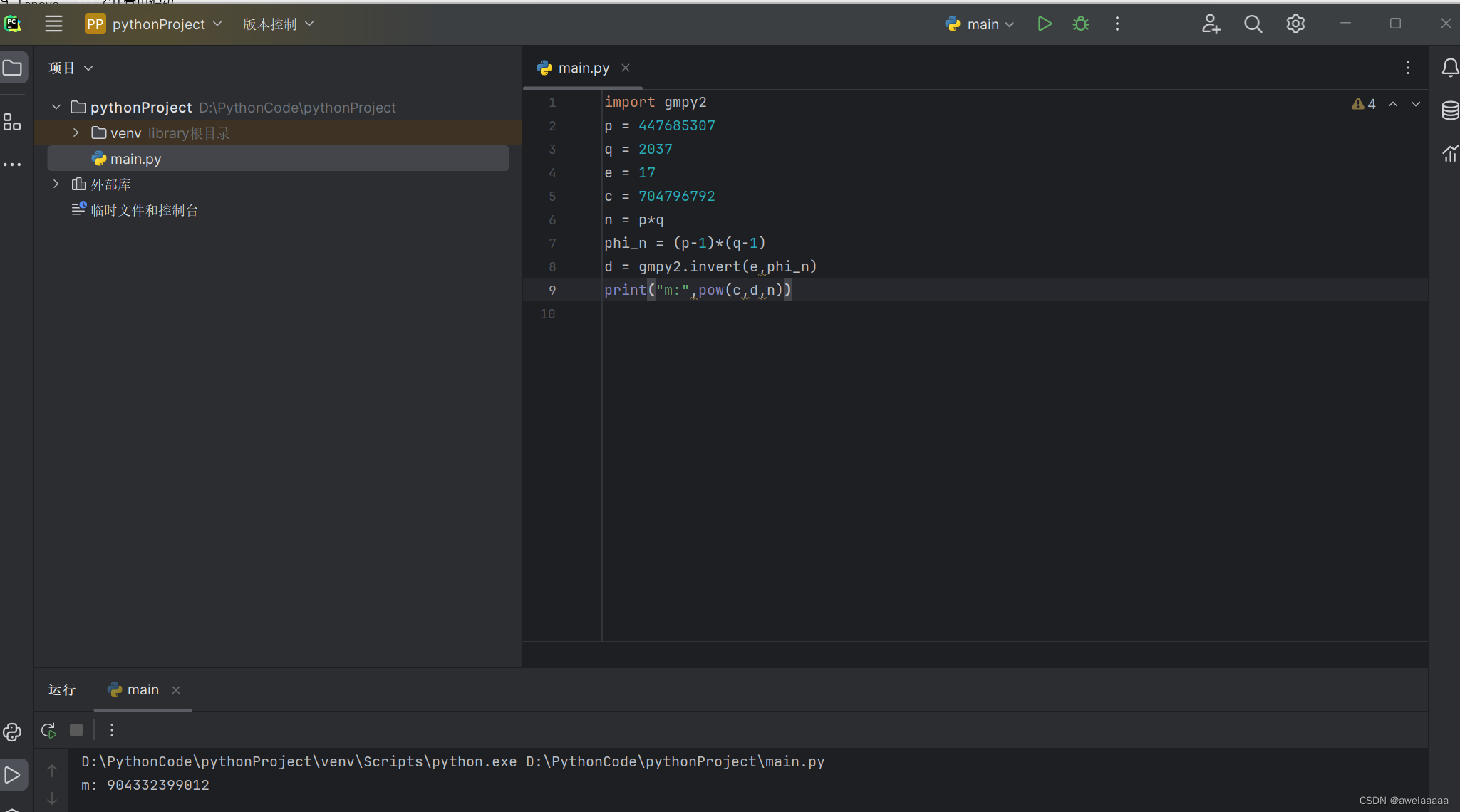Open Code With Me user icon
Image resolution: width=1460 pixels, height=812 pixels.
(x=1211, y=24)
